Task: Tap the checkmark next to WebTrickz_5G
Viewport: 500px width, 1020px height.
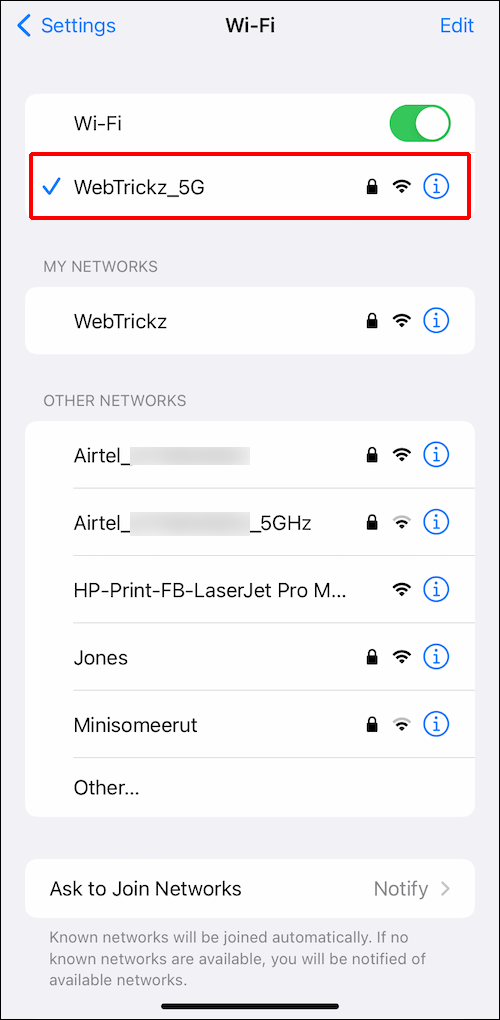Action: [x=51, y=187]
